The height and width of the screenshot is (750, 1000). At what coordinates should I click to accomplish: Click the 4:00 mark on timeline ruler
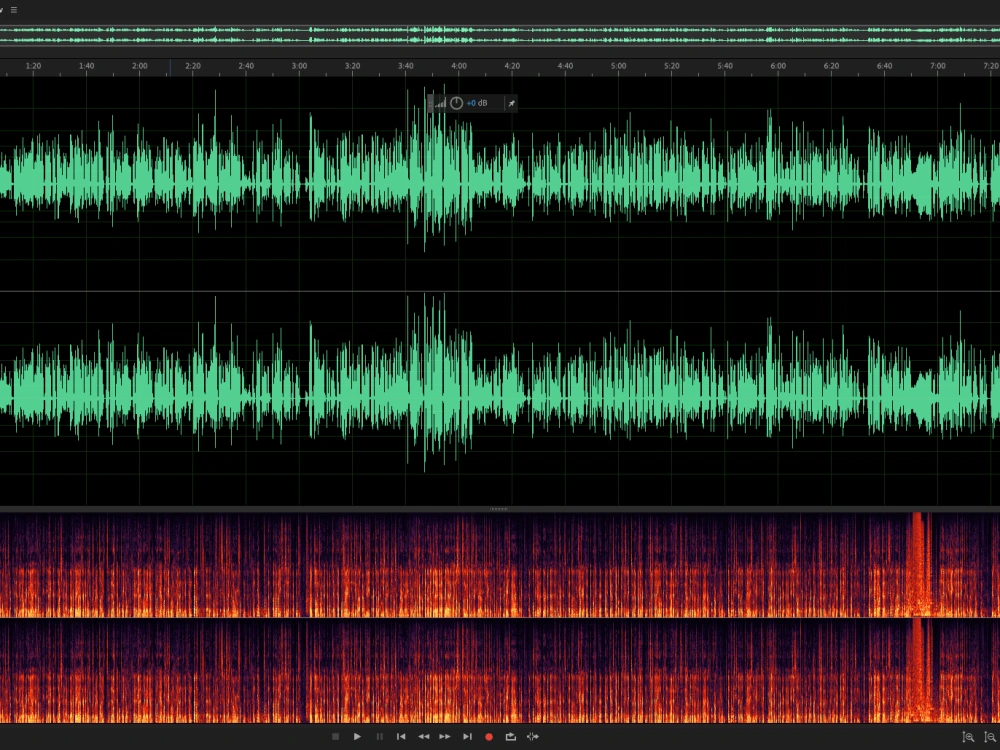tap(459, 66)
